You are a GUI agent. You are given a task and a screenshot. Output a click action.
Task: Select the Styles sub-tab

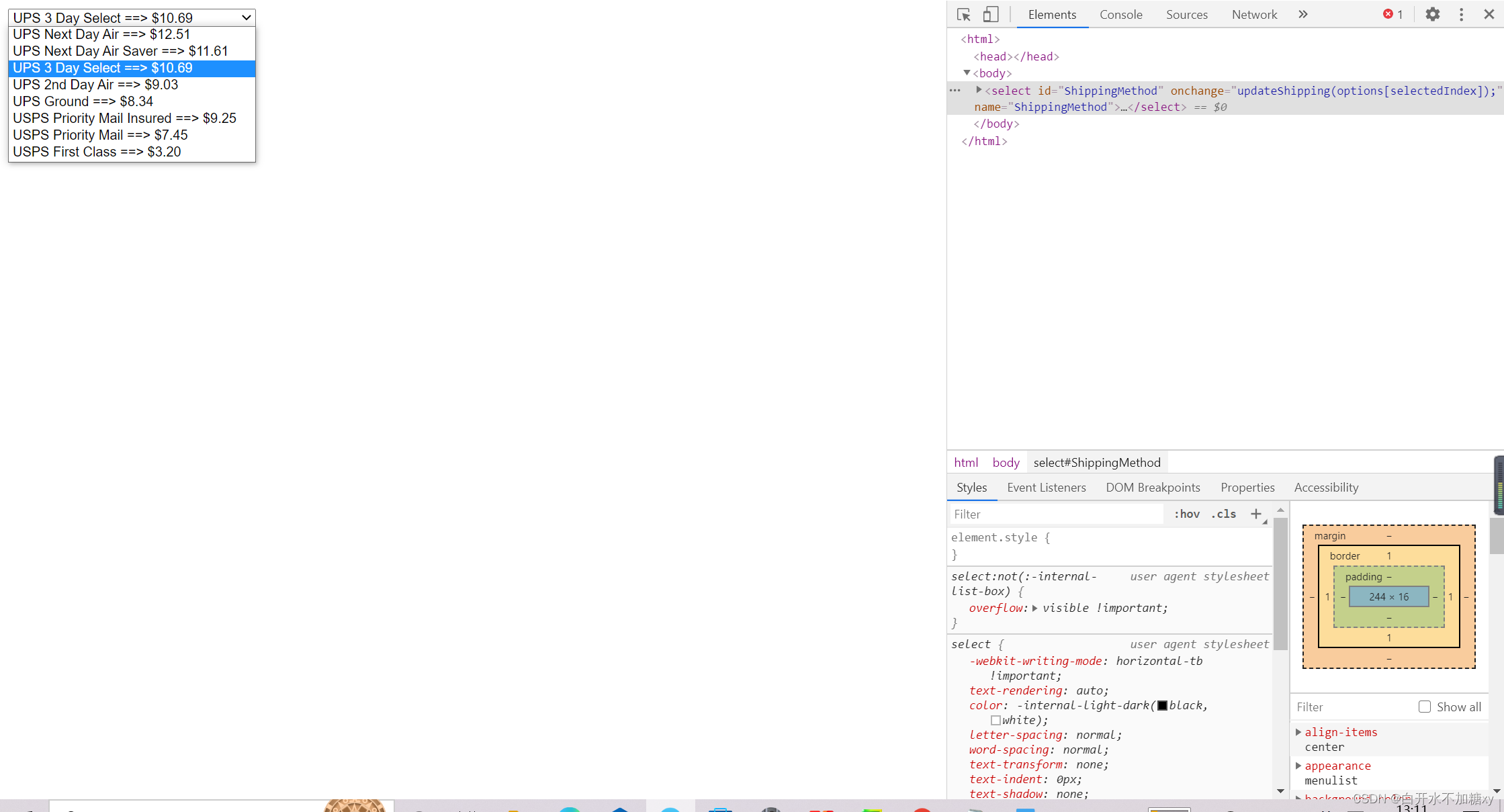coord(971,488)
